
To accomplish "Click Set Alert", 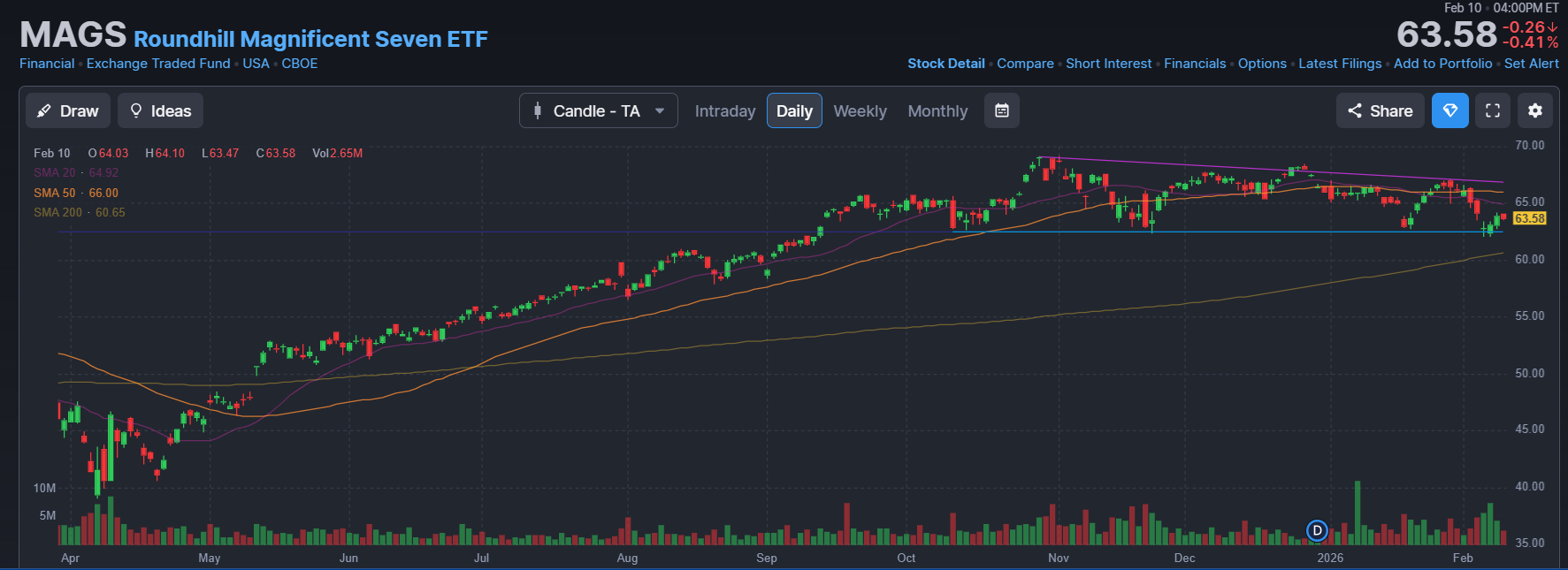I will tap(1532, 64).
